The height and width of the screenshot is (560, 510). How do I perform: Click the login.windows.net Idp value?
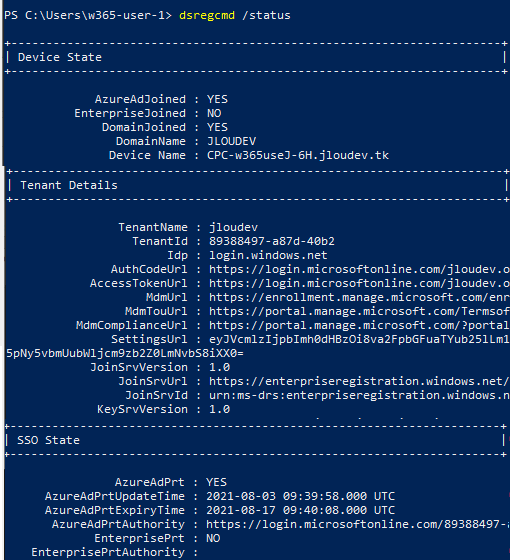(x=268, y=255)
